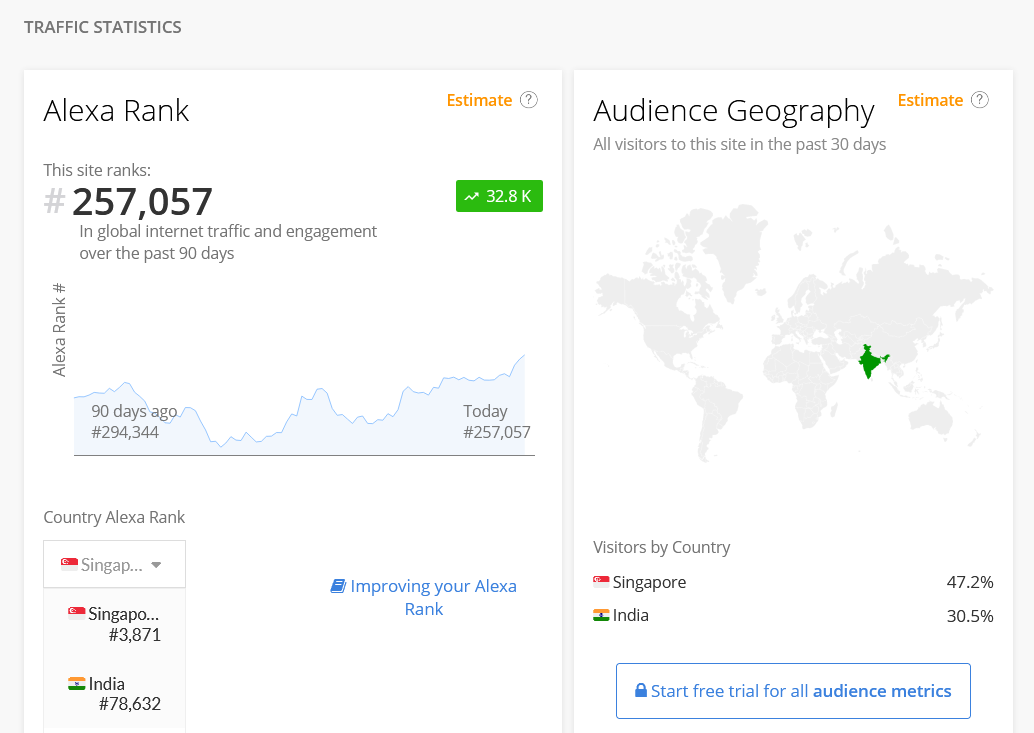The width and height of the screenshot is (1034, 733).
Task: Click the Estimate label in Audience Geography panel
Action: point(930,100)
